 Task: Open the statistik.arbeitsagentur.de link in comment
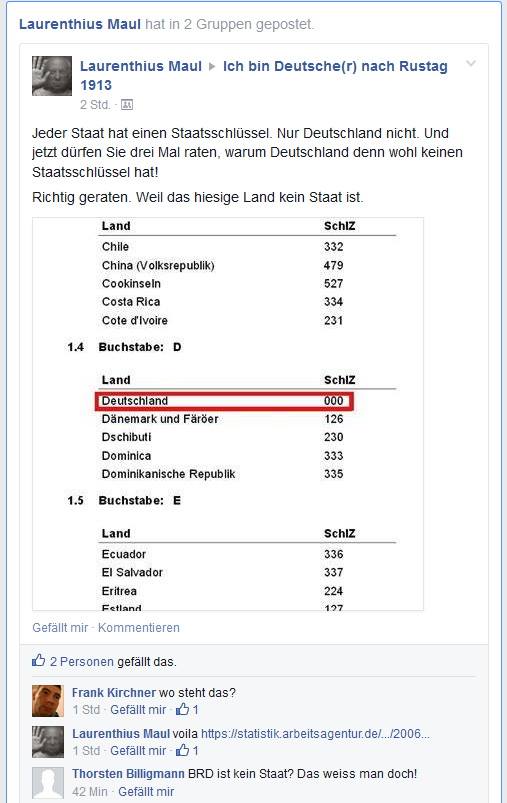[x=315, y=733]
